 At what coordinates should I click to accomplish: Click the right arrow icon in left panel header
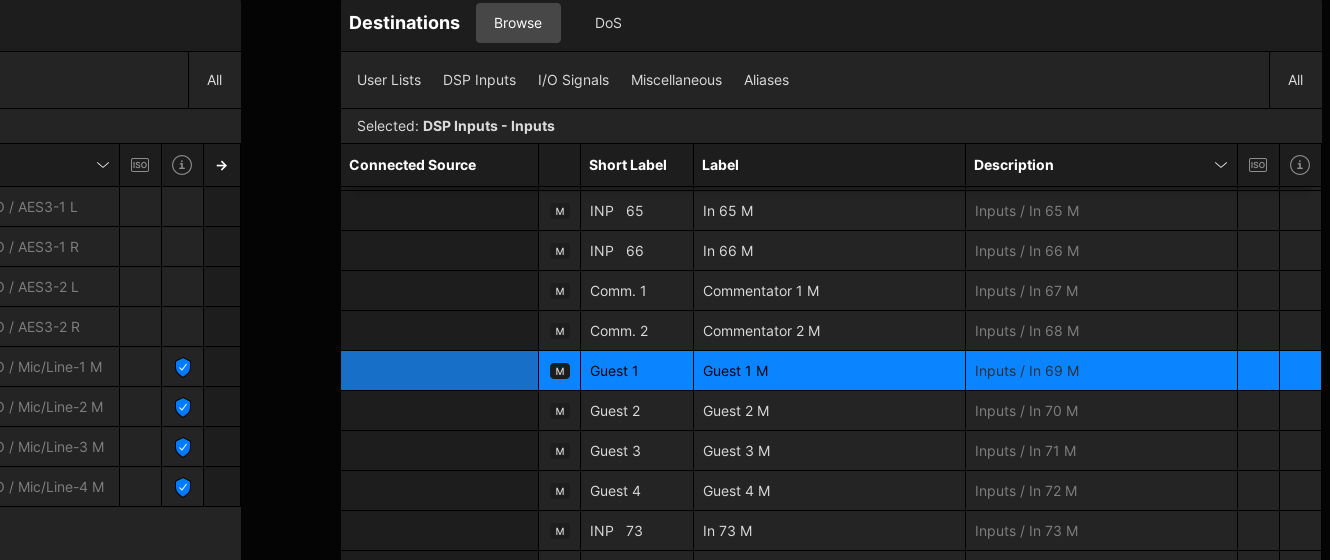(222, 165)
